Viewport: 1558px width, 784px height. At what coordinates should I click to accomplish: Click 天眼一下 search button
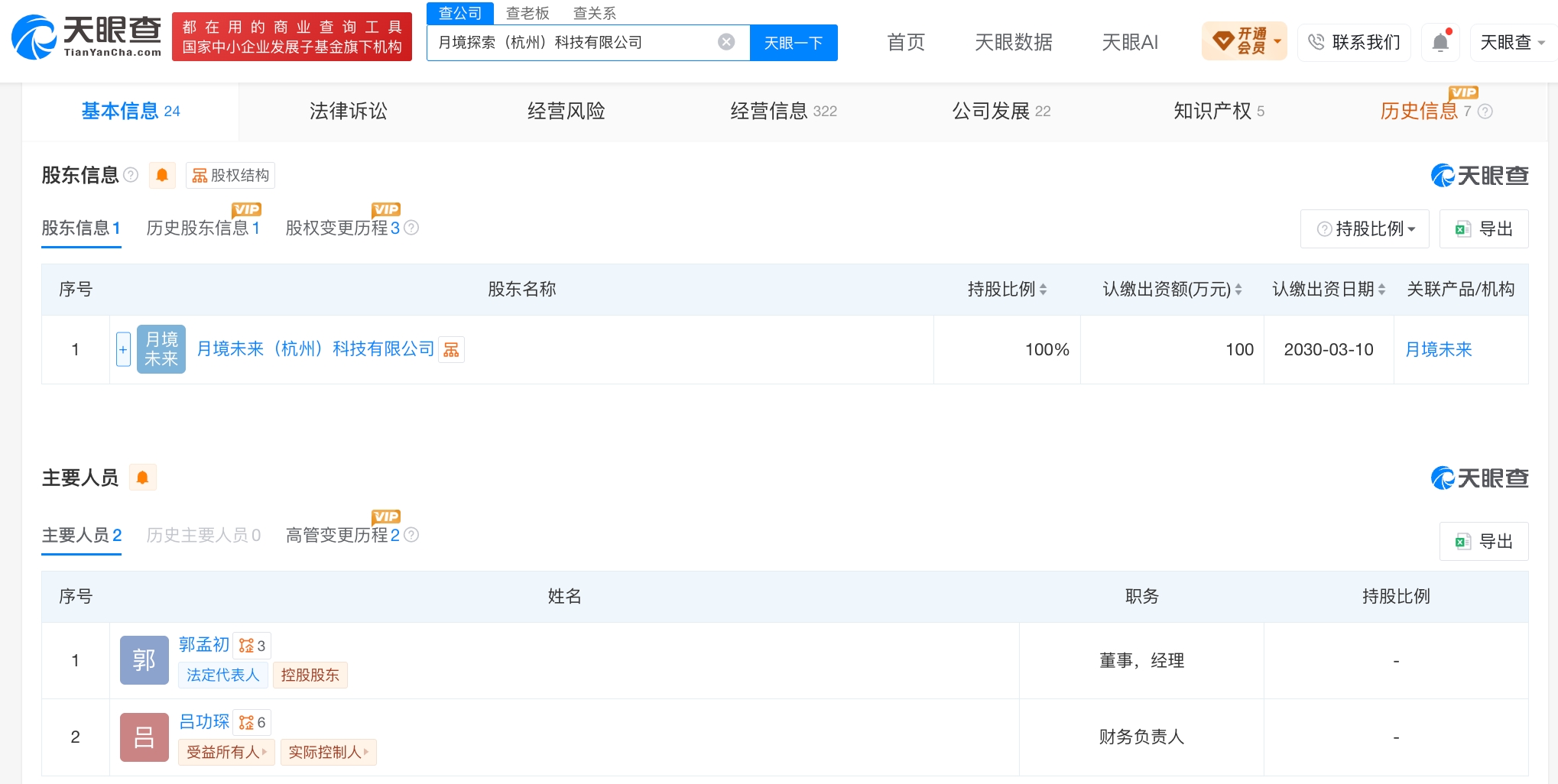[x=794, y=43]
